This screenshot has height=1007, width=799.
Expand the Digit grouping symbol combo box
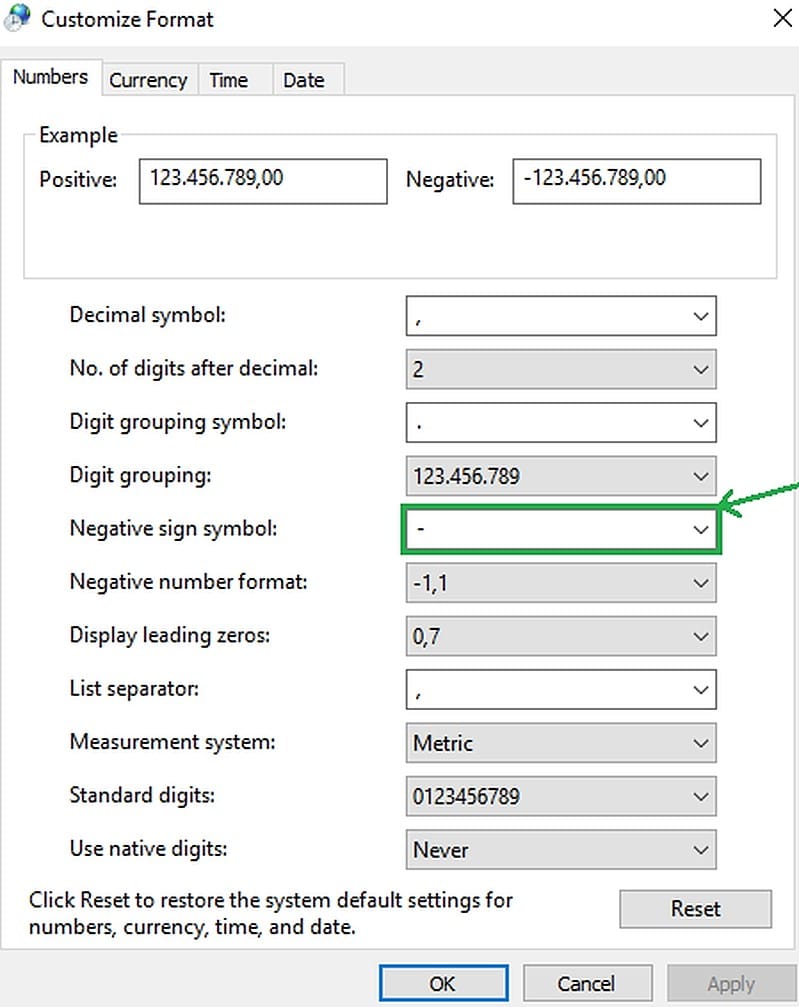[x=700, y=422]
